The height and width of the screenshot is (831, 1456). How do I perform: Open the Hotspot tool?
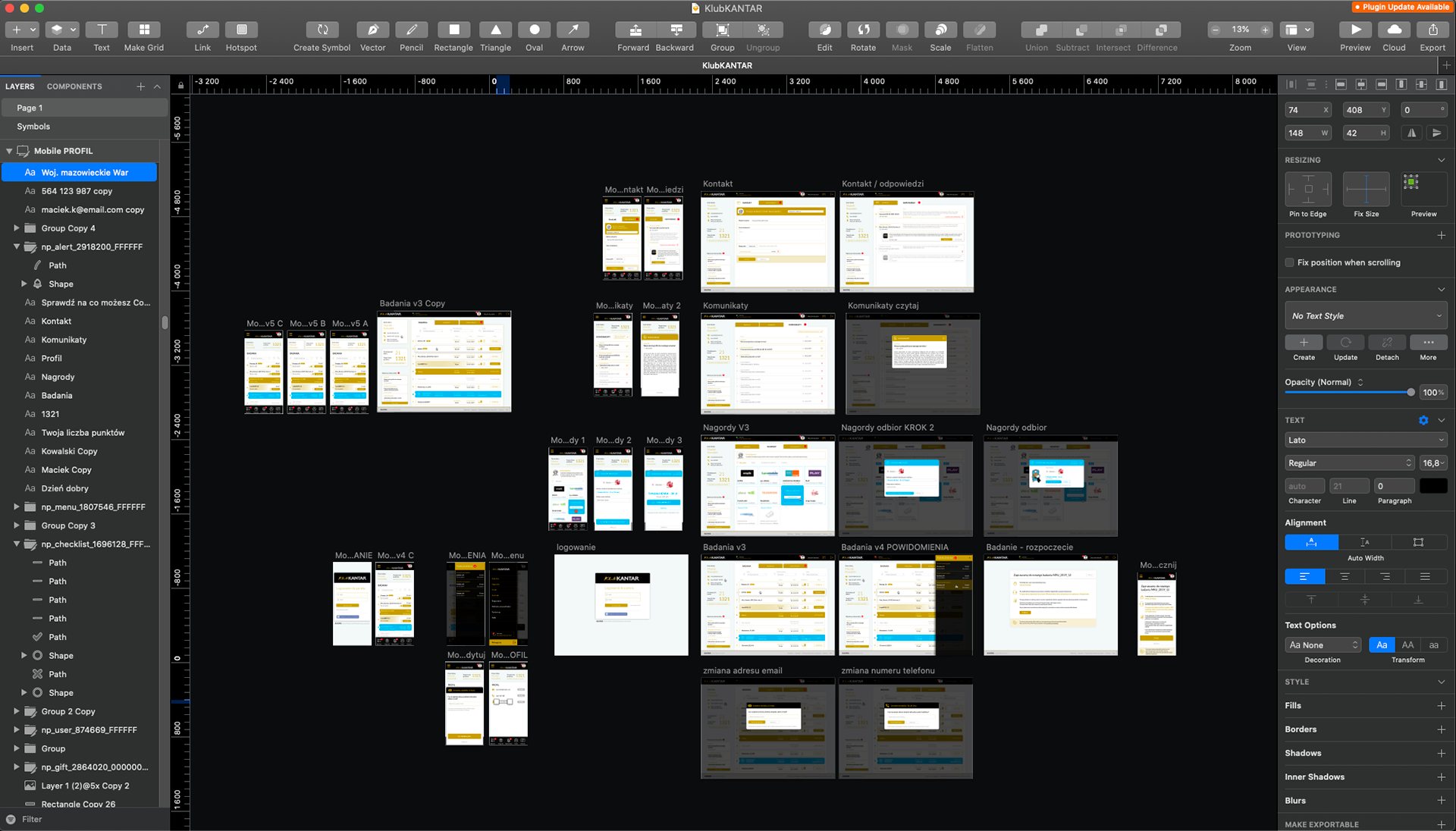pos(241,30)
